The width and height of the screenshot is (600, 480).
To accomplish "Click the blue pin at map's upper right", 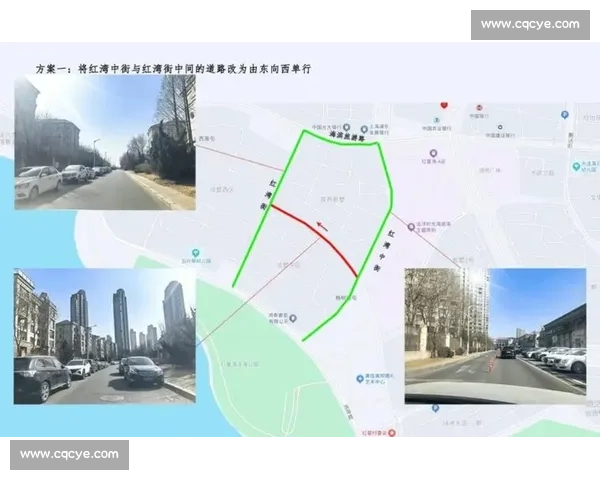I will pos(565,114).
